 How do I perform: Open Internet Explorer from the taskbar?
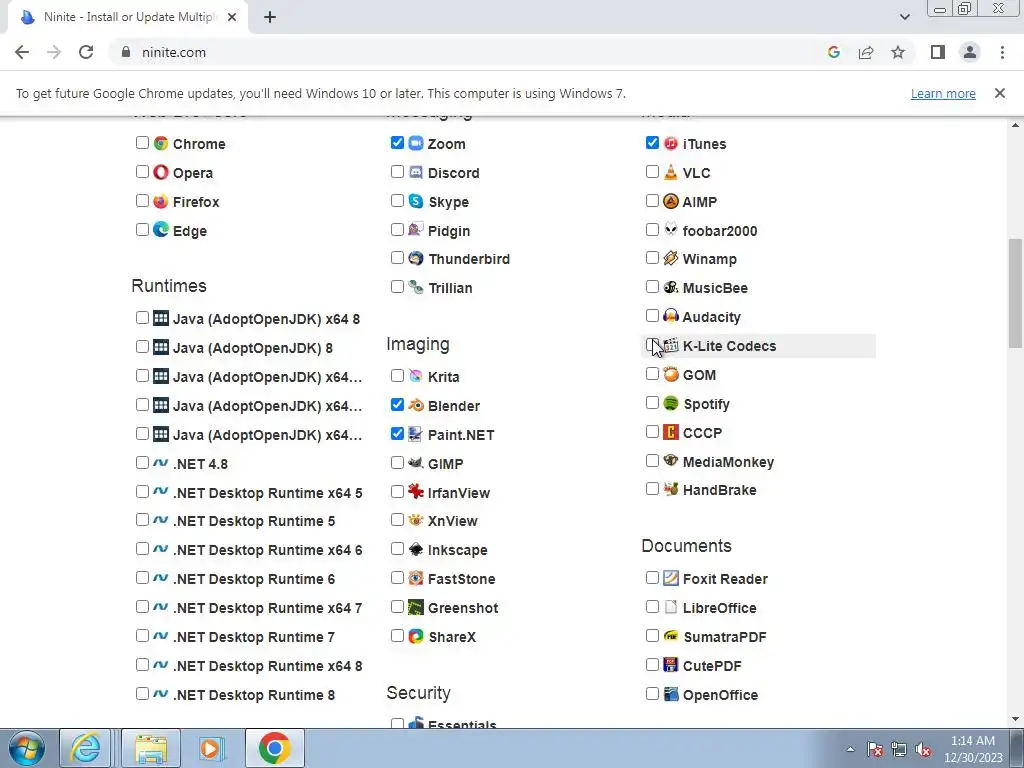pos(86,748)
